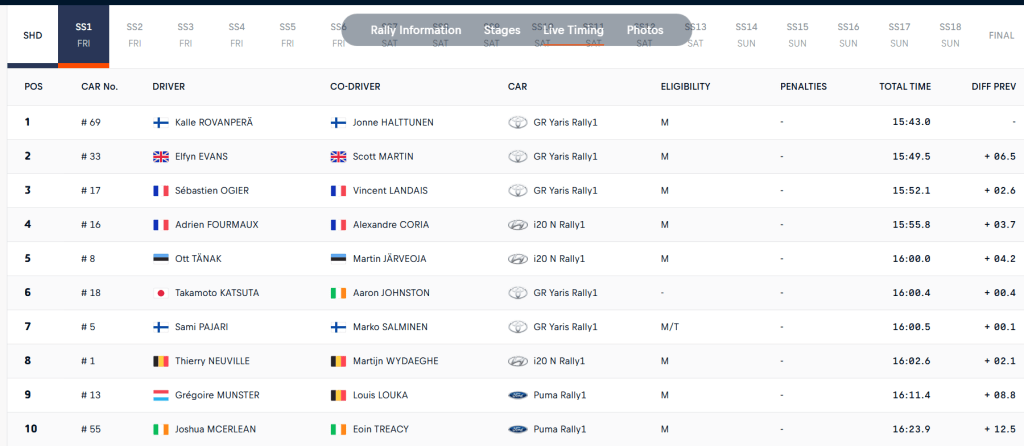1024x446 pixels.
Task: Click French flag beside Vincent LANDAIS
Action: coord(338,190)
